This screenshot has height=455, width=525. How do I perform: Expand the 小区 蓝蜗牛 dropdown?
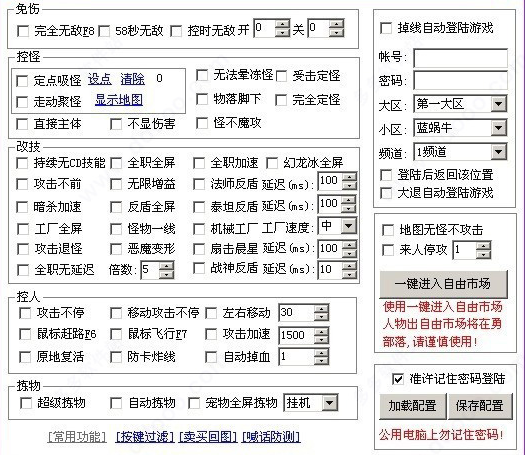pyautogui.click(x=499, y=128)
